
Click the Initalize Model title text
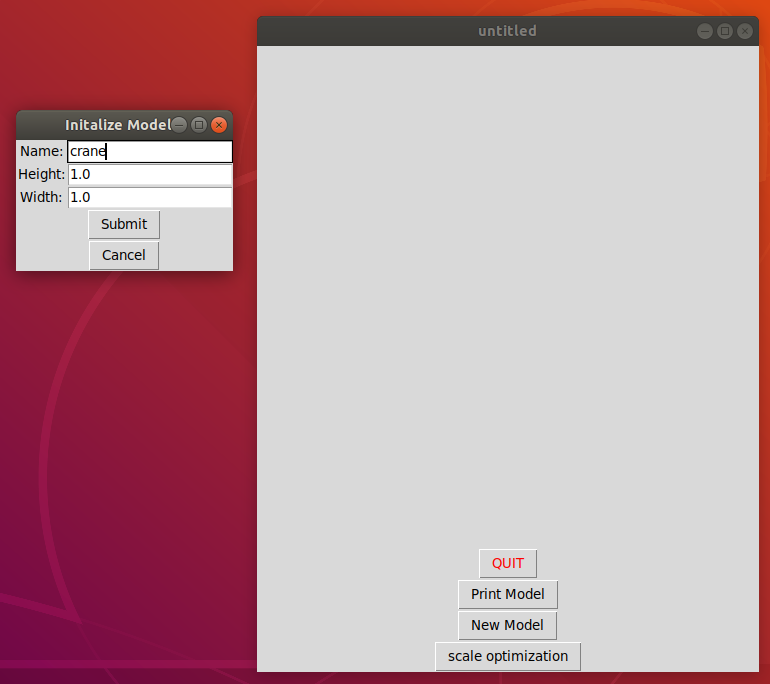pyautogui.click(x=118, y=125)
